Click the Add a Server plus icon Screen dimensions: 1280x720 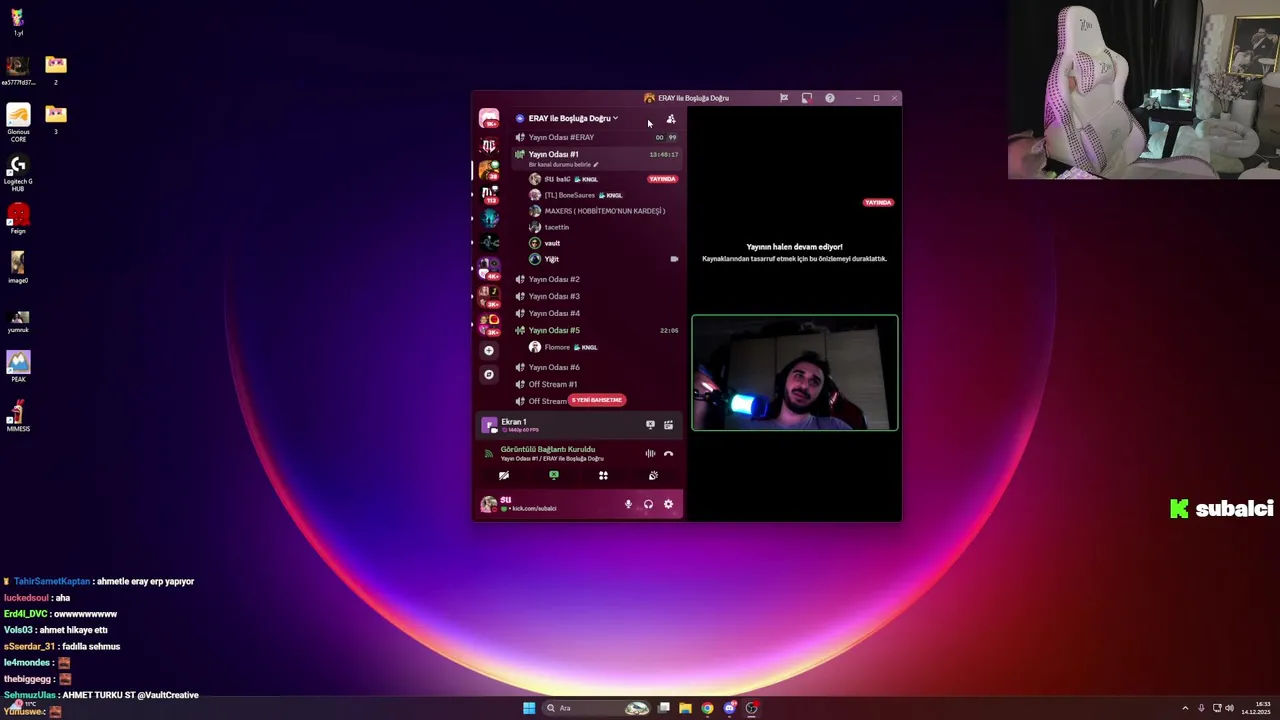pos(488,350)
